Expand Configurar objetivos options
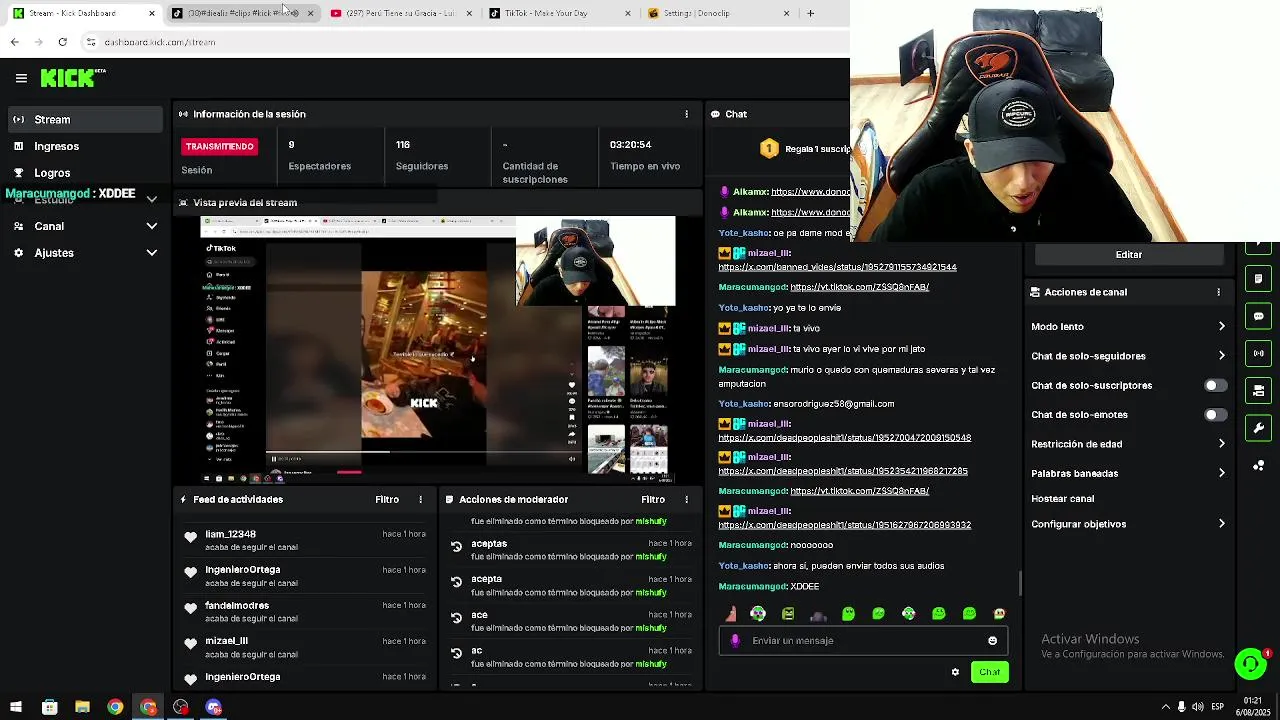This screenshot has width=1280, height=720. (1128, 524)
